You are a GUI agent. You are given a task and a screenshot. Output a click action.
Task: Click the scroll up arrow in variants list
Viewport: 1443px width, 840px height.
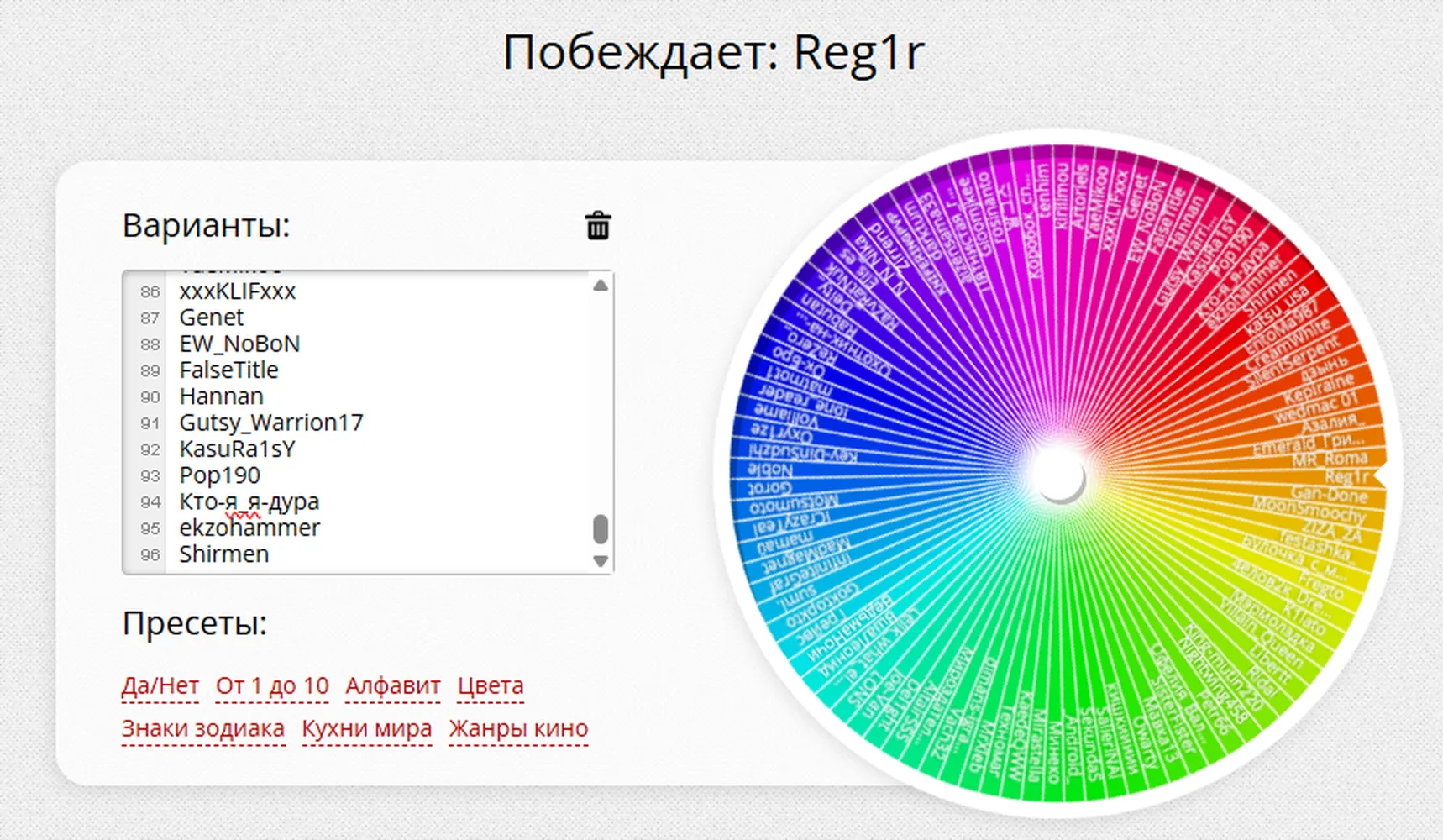601,286
